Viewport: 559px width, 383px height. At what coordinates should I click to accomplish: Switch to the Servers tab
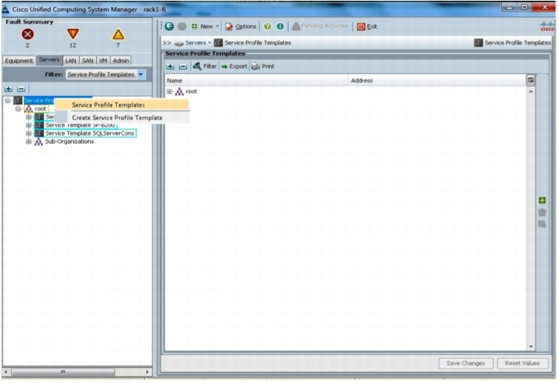[x=49, y=60]
